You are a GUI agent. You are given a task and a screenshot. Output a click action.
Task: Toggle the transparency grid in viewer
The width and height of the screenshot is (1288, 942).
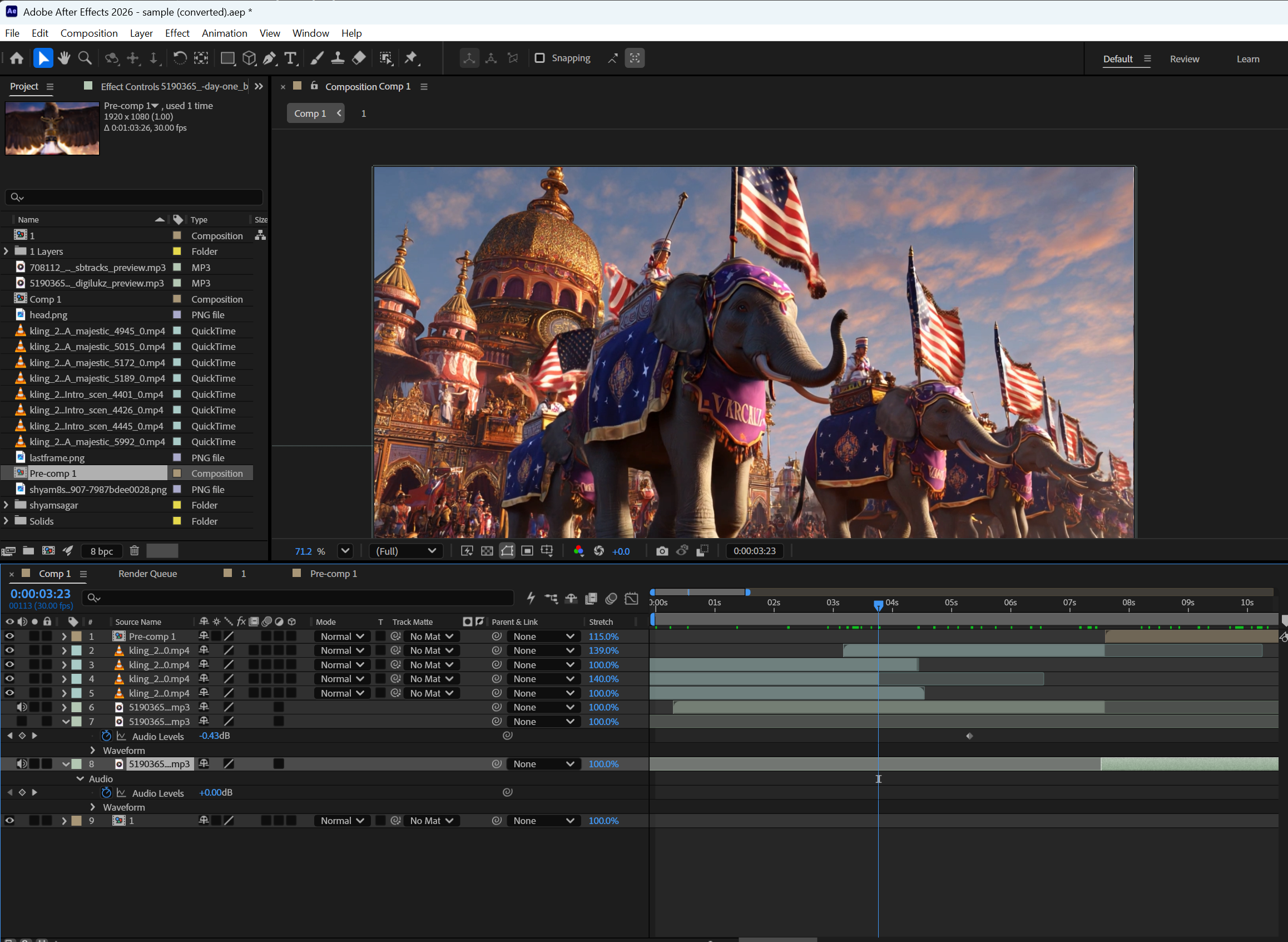pyautogui.click(x=487, y=551)
